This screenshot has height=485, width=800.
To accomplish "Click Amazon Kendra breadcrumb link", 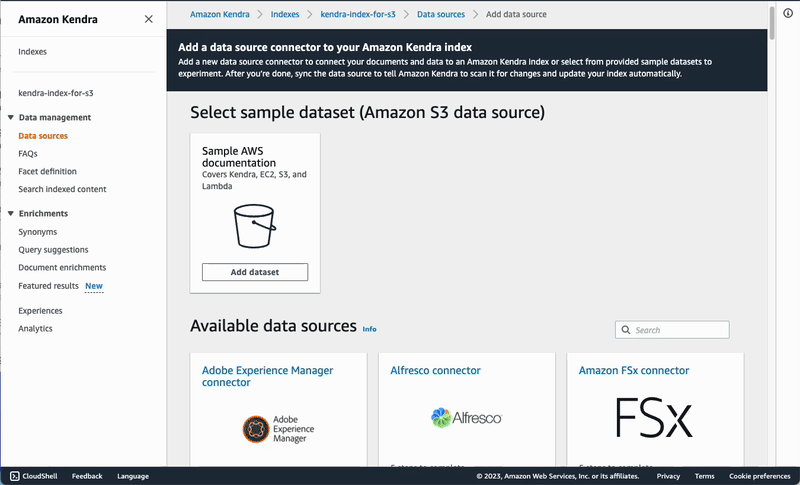I will tap(220, 14).
